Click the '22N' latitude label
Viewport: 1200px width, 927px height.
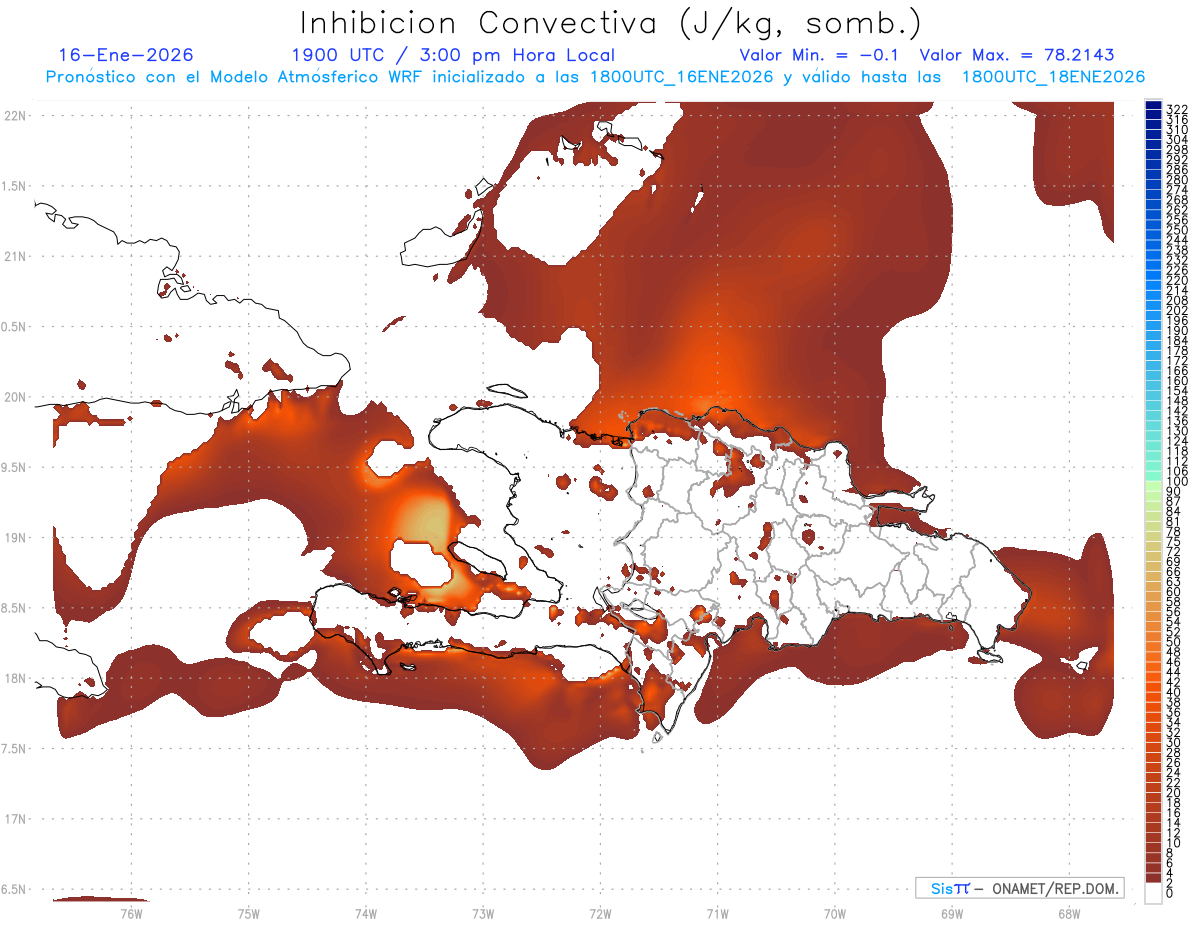point(15,115)
